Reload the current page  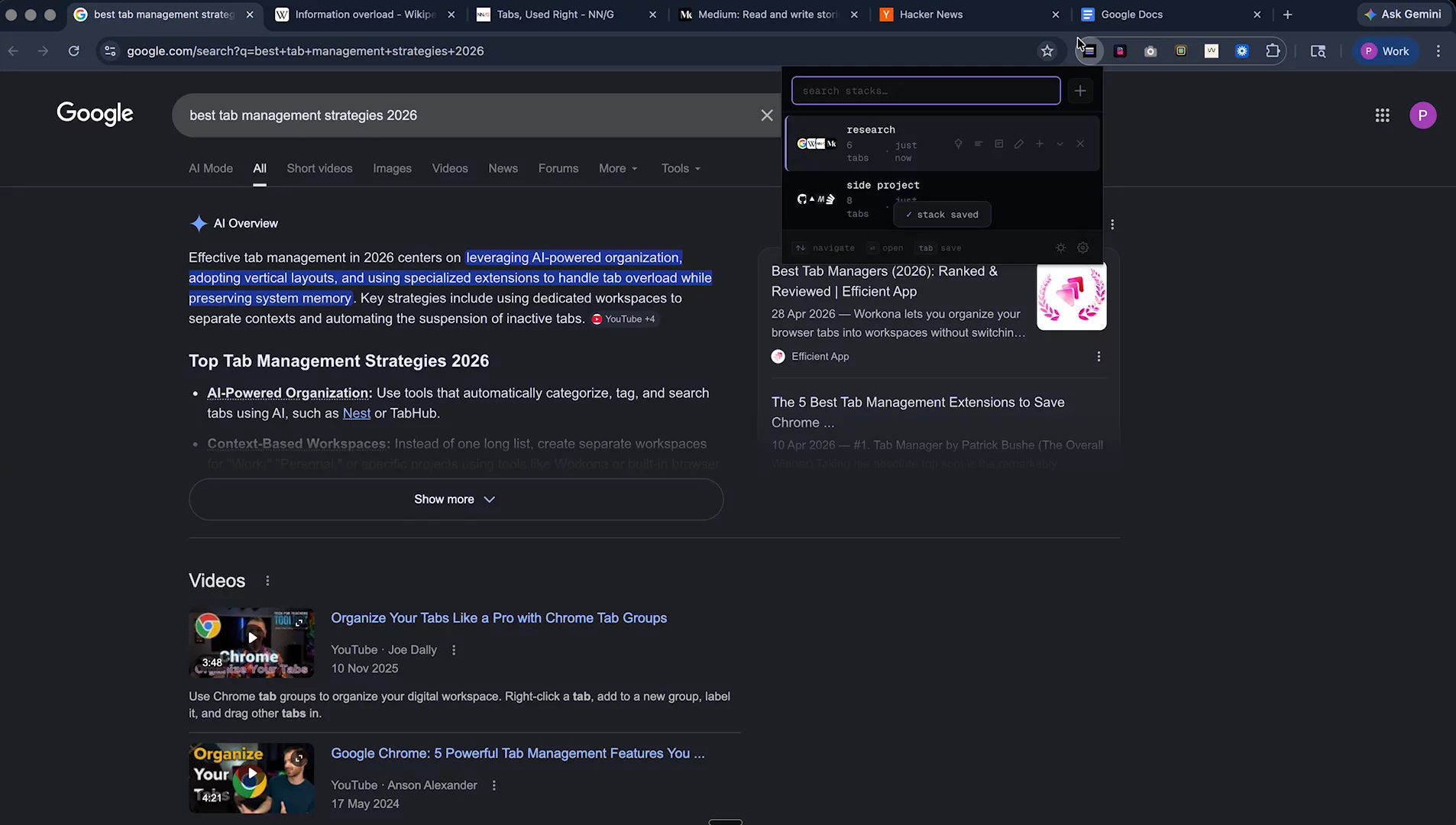pyautogui.click(x=74, y=51)
